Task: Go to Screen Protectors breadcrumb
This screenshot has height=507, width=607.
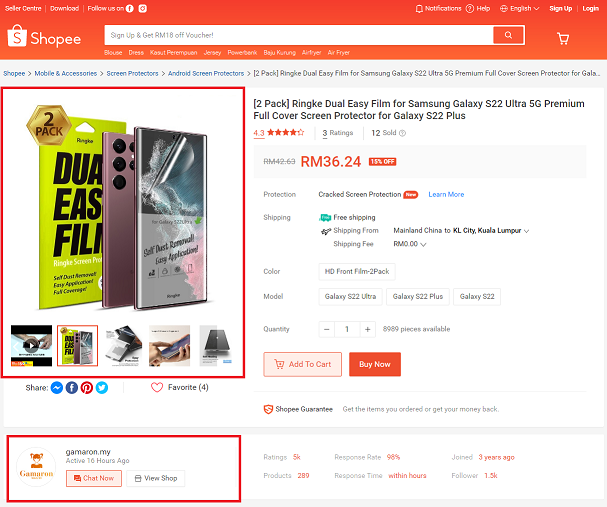Action: pos(132,74)
